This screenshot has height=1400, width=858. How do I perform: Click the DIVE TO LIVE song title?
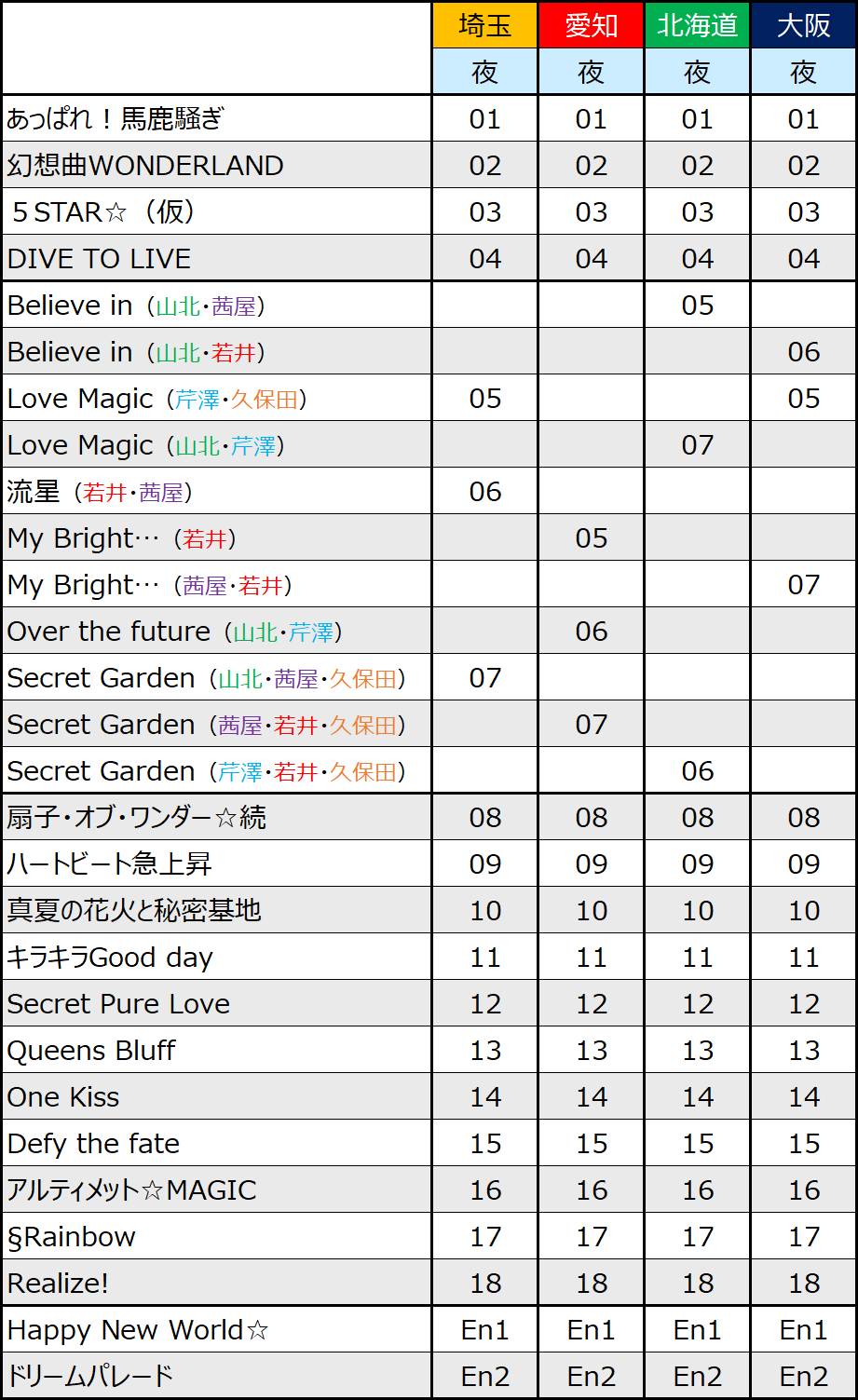click(99, 259)
